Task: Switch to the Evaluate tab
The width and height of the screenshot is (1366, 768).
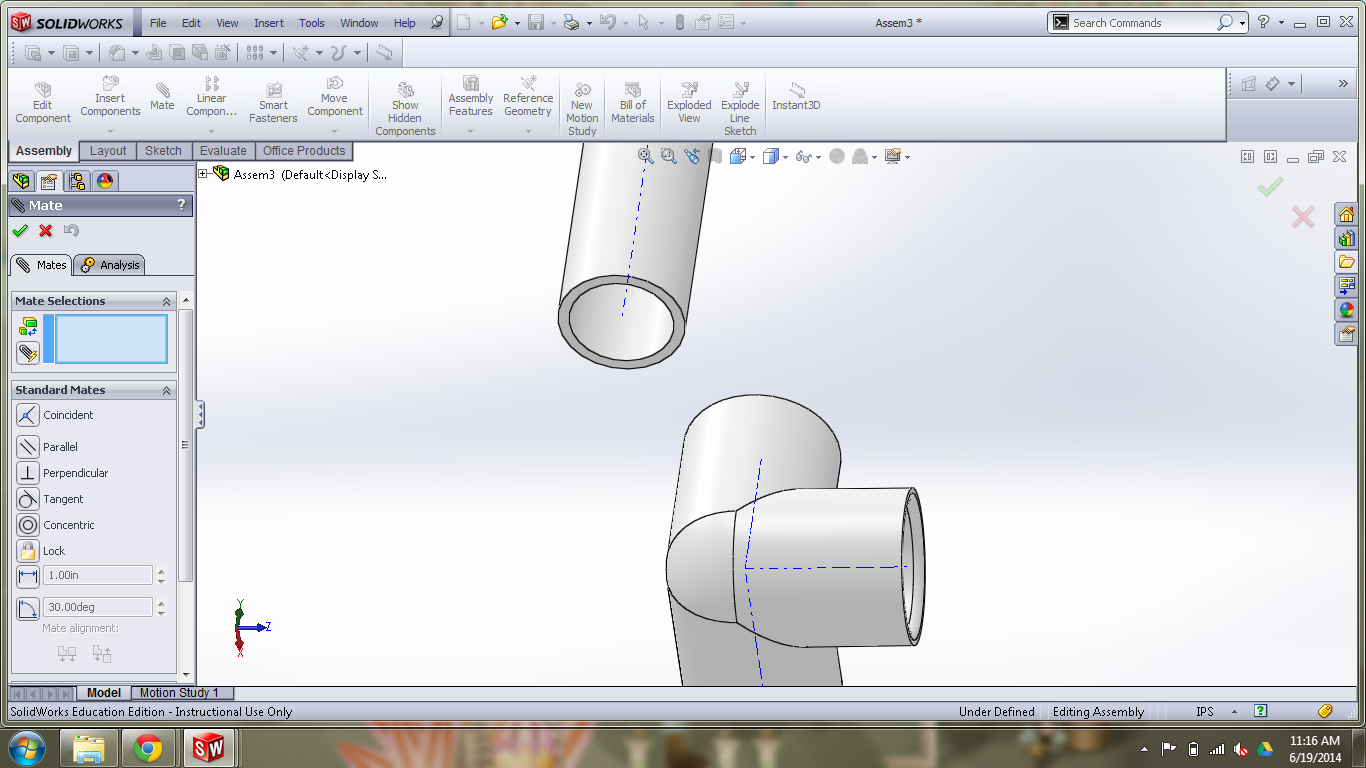Action: tap(223, 151)
